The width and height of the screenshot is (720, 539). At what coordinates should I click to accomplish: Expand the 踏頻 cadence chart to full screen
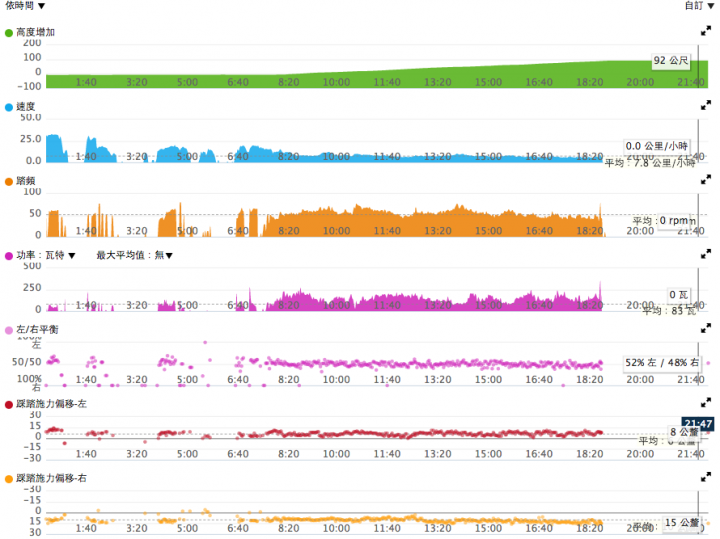coord(706,180)
